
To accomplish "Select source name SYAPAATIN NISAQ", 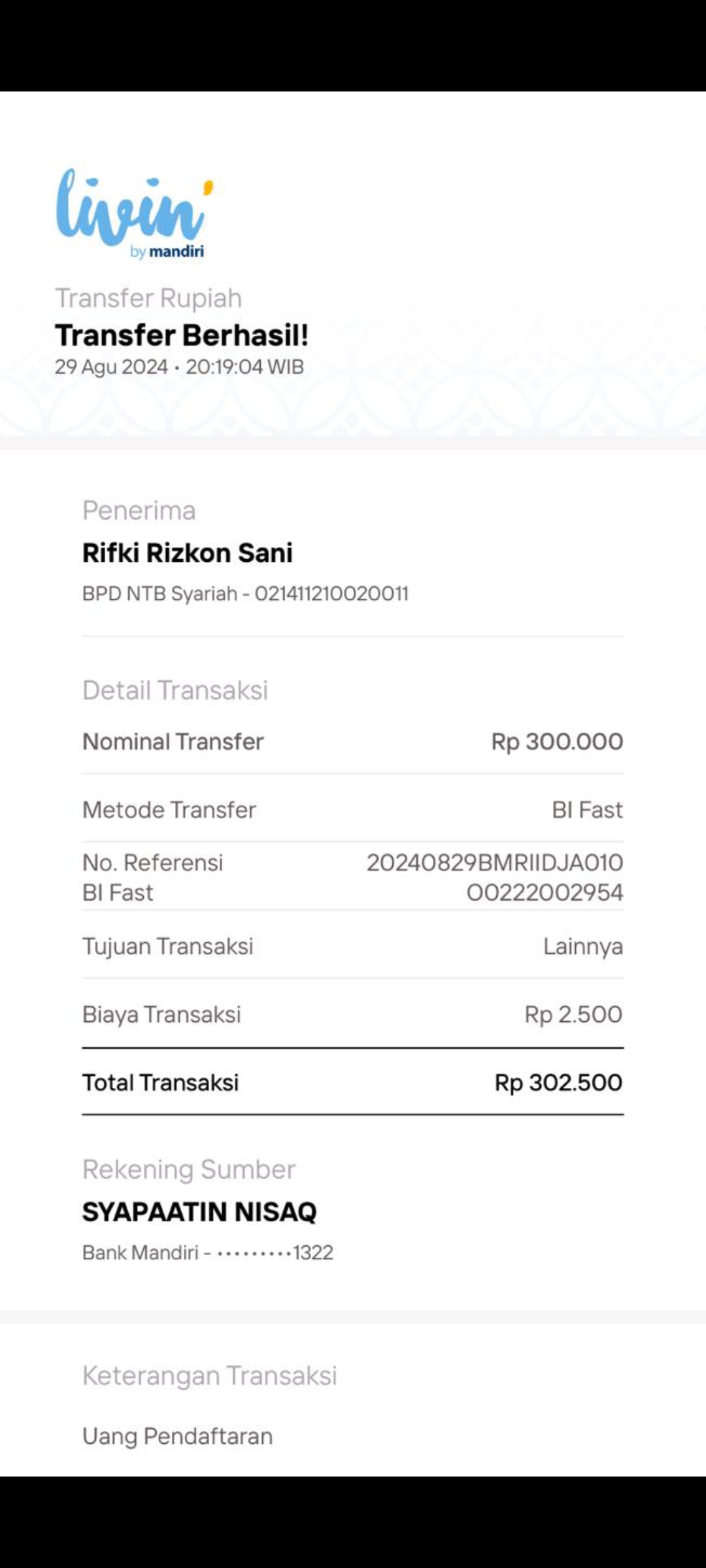I will pyautogui.click(x=199, y=1212).
